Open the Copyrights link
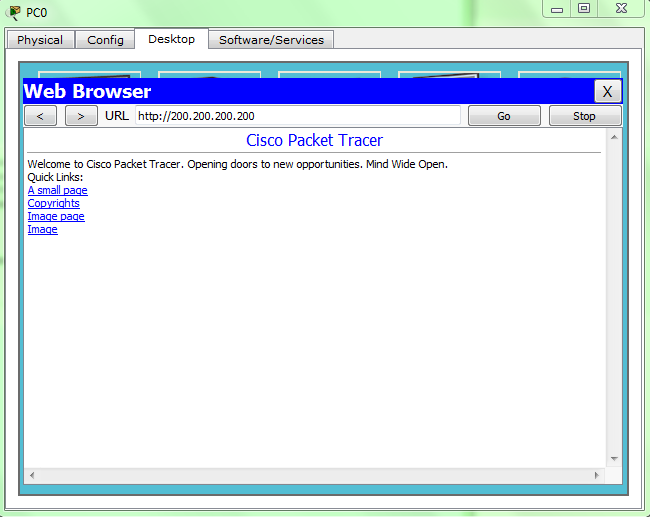 53,203
